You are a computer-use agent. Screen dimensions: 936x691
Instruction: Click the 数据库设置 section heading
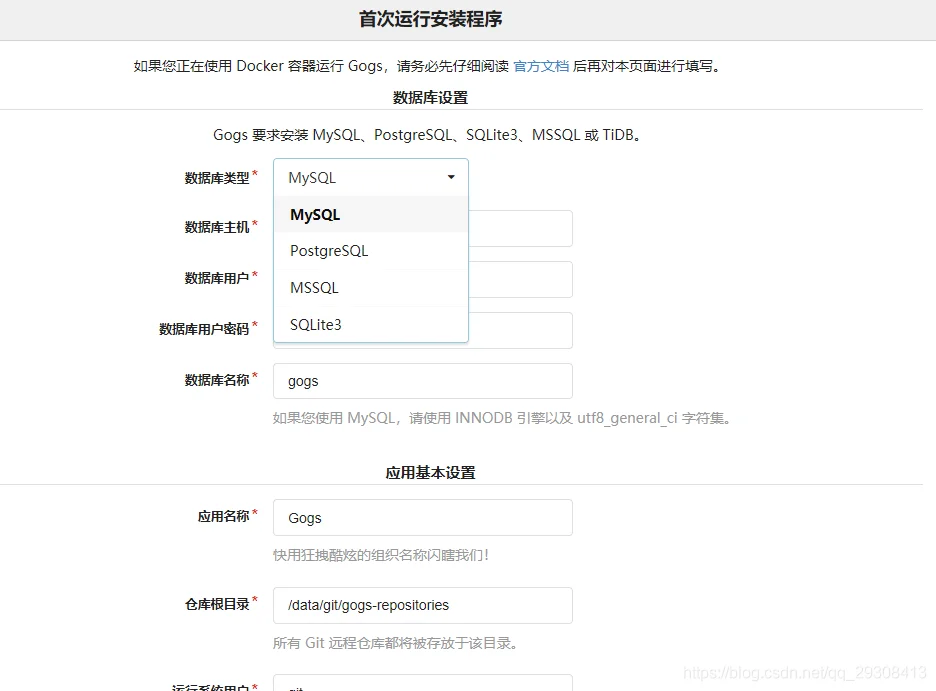click(x=430, y=97)
